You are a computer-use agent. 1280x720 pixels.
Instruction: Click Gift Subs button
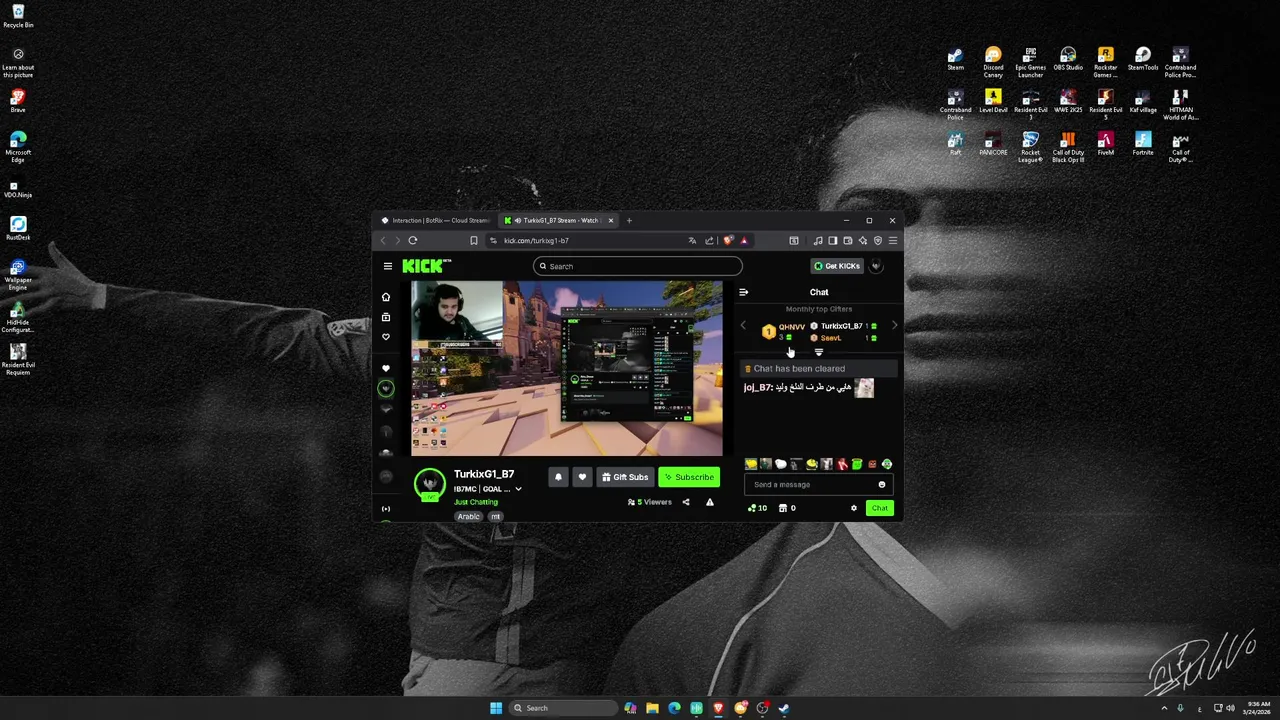(625, 477)
